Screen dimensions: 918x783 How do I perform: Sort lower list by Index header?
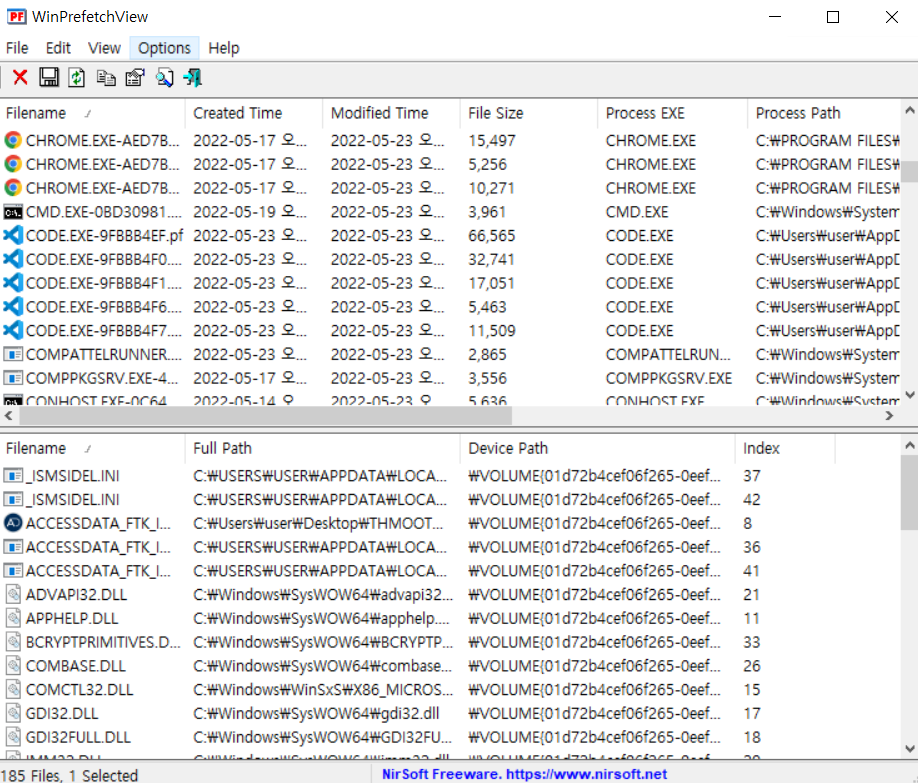tap(785, 448)
